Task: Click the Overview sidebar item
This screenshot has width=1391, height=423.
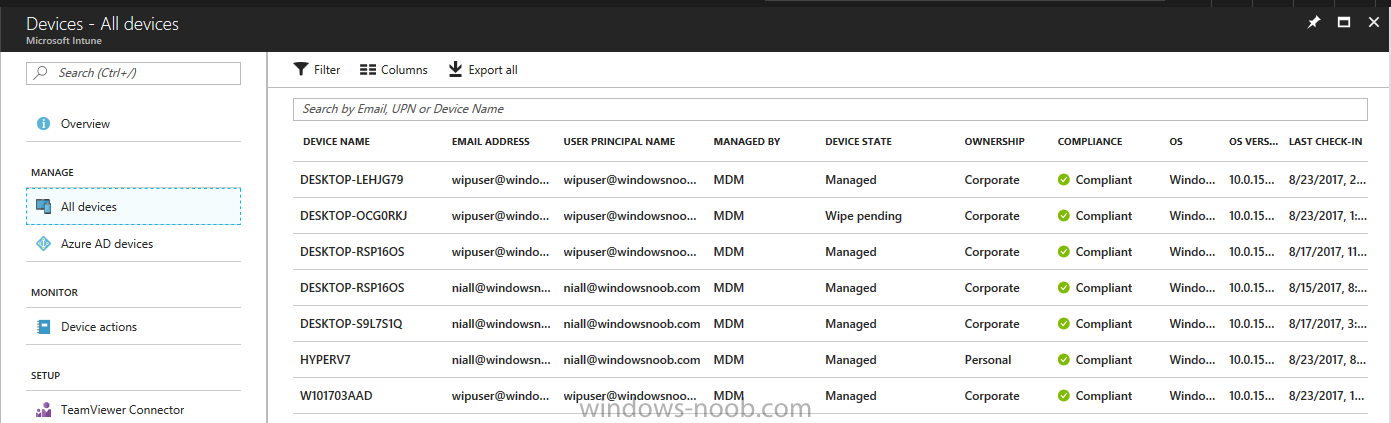Action: pyautogui.click(x=134, y=124)
